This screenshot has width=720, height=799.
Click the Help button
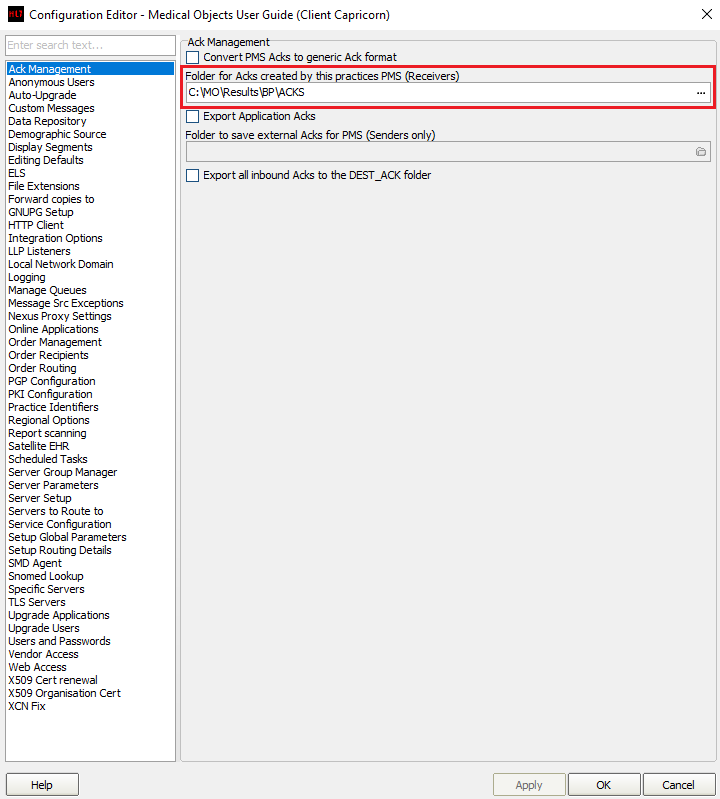point(42,785)
